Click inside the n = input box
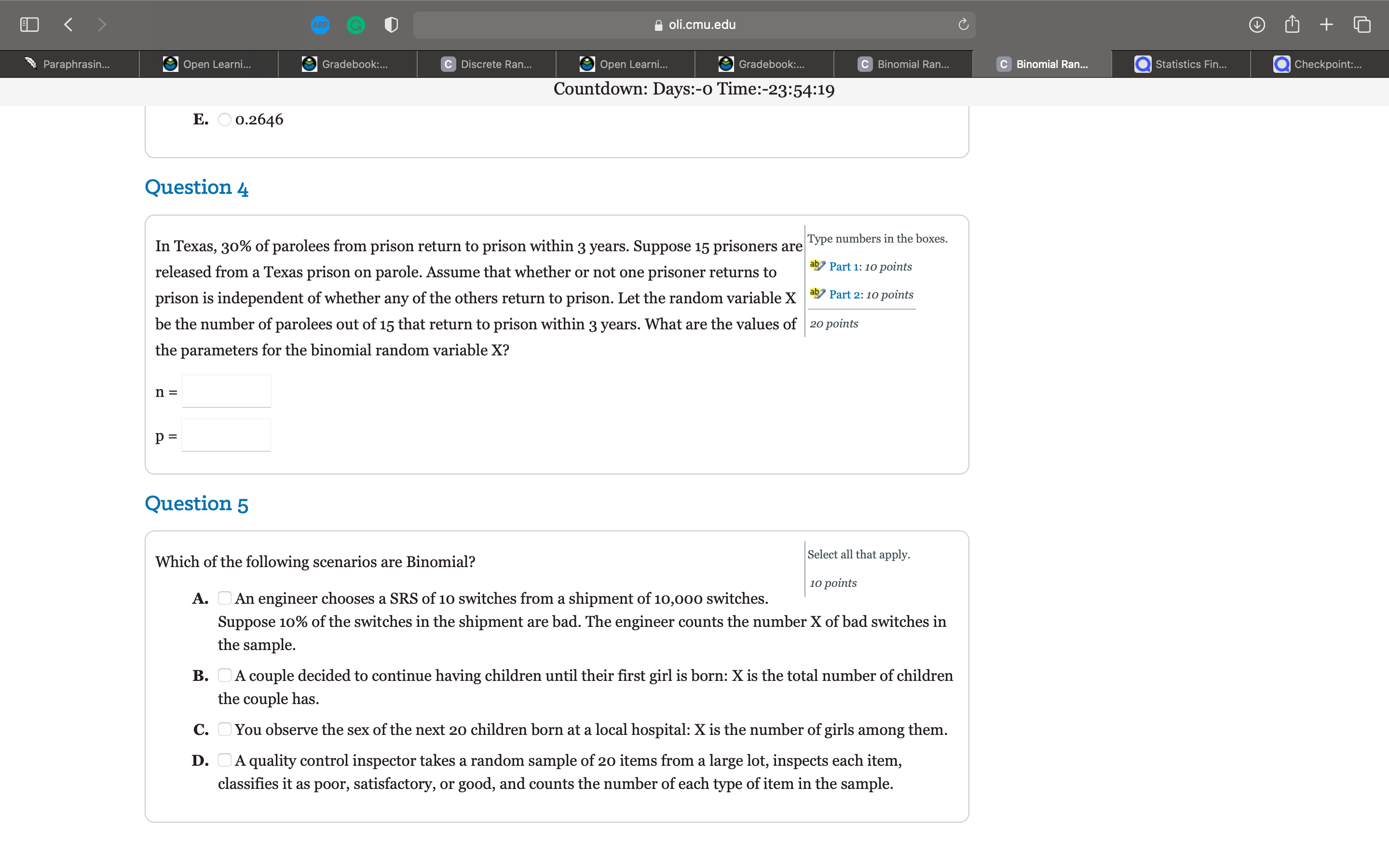This screenshot has height=868, width=1389. point(226,391)
